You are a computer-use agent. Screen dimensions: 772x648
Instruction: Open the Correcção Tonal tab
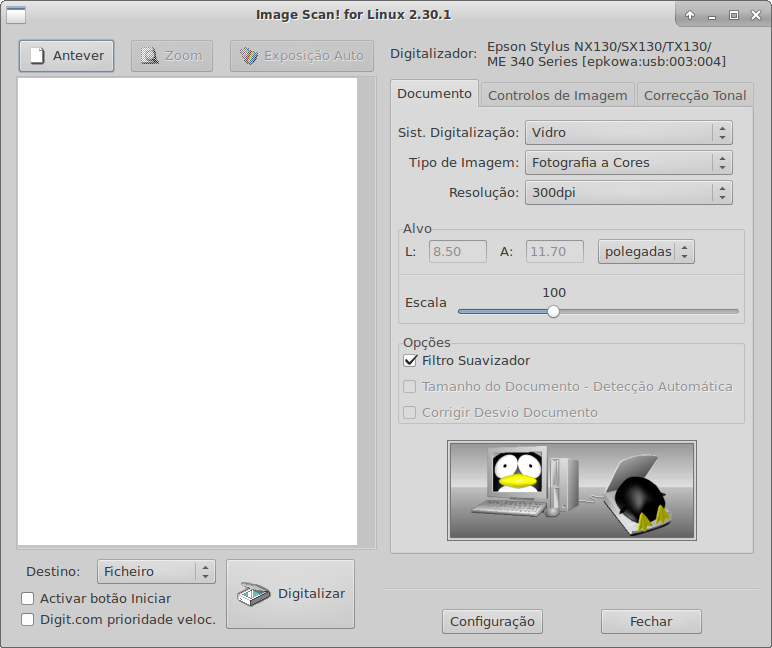pyautogui.click(x=695, y=95)
